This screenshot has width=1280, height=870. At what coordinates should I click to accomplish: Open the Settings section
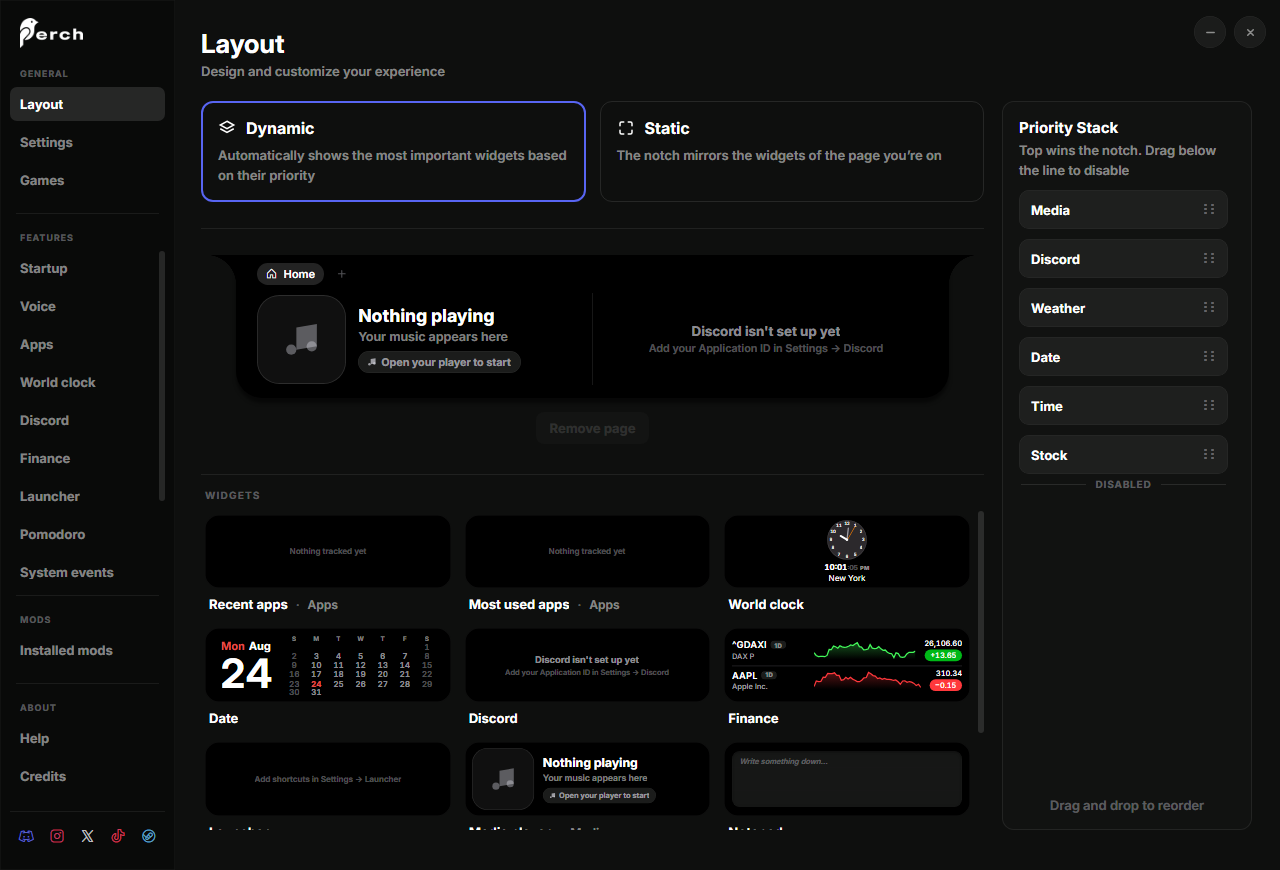point(87,142)
